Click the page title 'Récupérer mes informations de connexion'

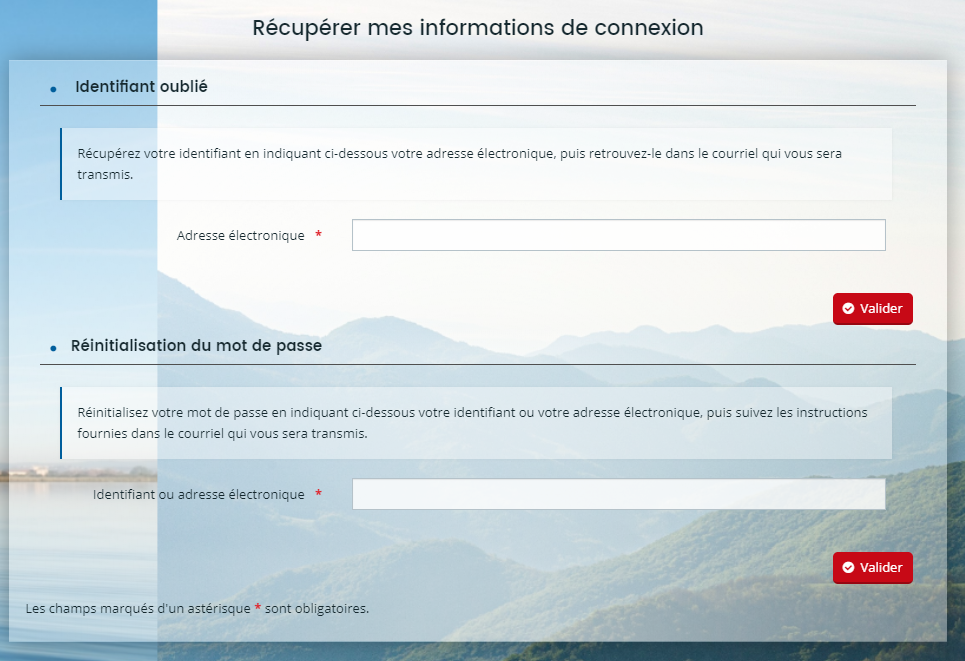point(478,28)
